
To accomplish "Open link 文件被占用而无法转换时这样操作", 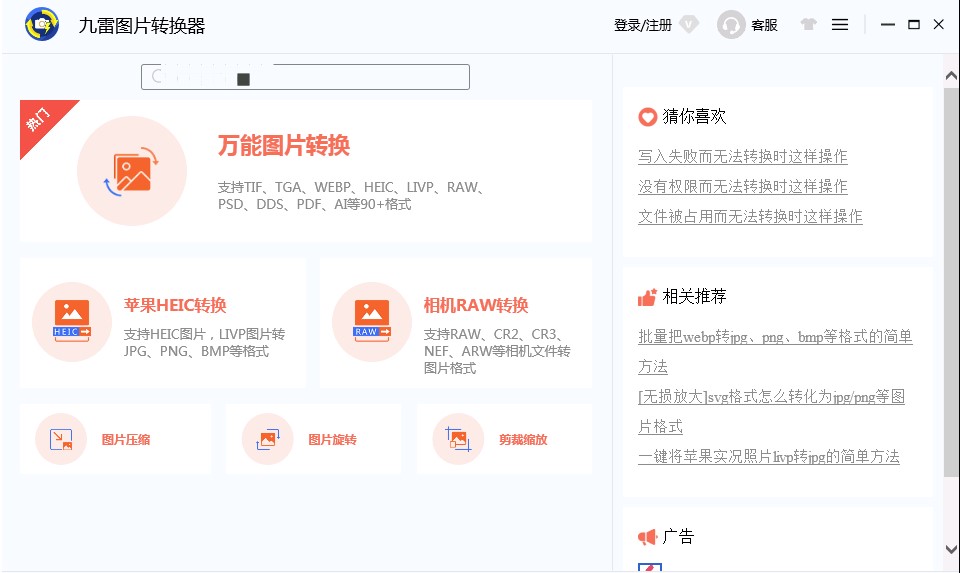I will (x=750, y=216).
